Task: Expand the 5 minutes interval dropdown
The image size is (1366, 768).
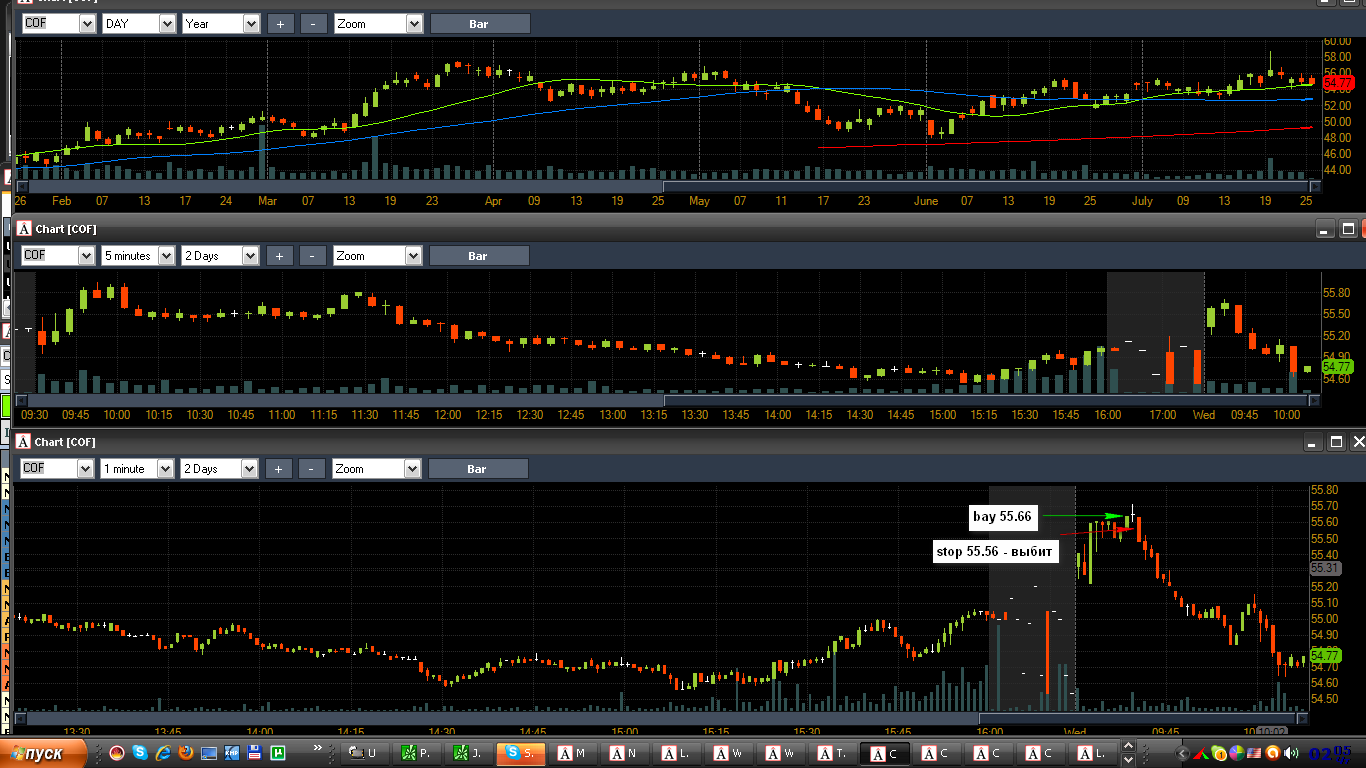Action: tap(138, 255)
